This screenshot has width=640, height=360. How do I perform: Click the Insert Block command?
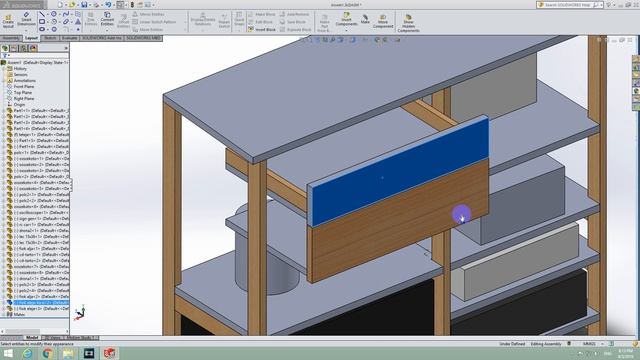pos(262,29)
